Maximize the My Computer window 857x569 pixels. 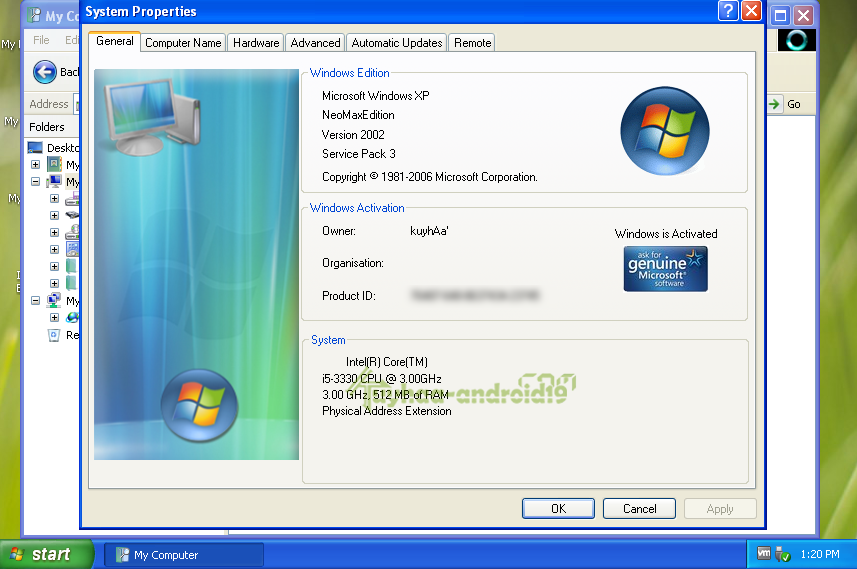(780, 15)
